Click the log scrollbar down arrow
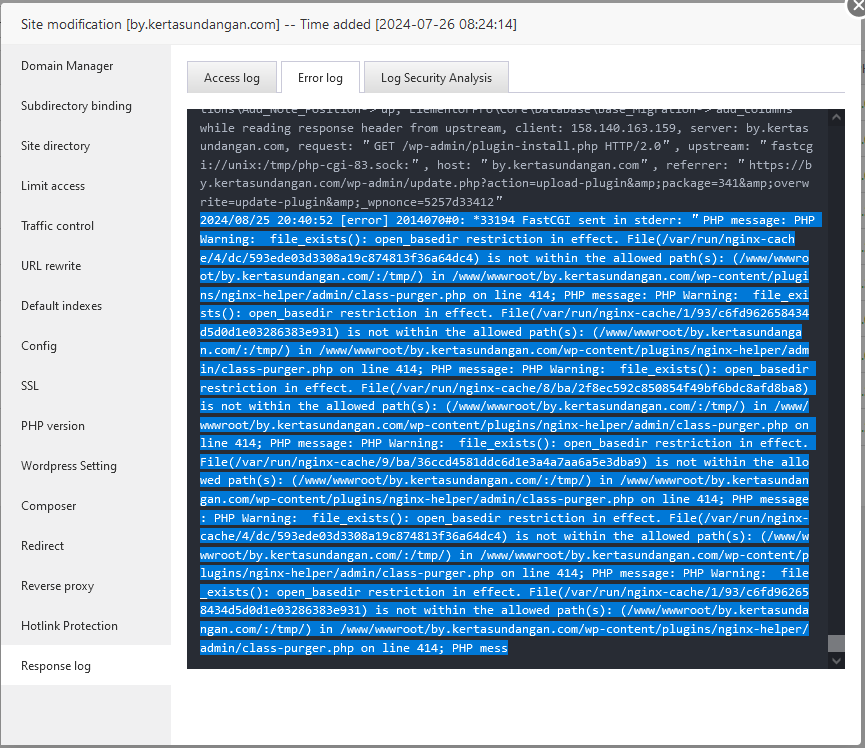Viewport: 865px width, 748px height. click(x=837, y=660)
